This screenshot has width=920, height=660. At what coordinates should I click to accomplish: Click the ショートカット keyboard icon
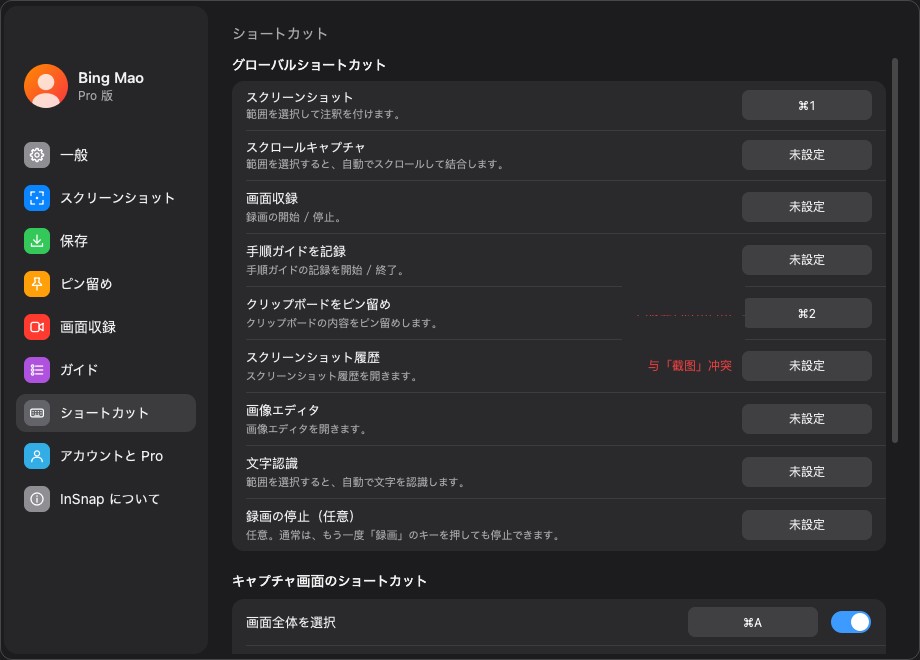pyautogui.click(x=37, y=413)
